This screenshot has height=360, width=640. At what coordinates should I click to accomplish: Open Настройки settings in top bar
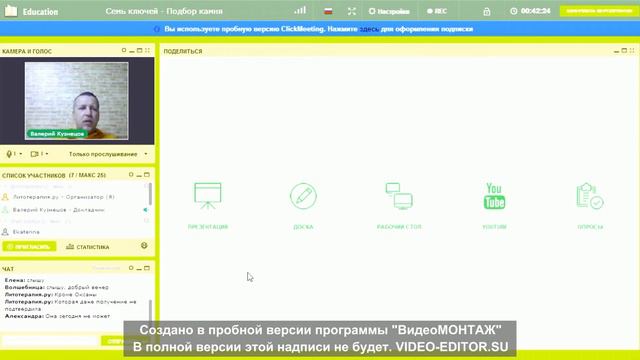(x=389, y=11)
